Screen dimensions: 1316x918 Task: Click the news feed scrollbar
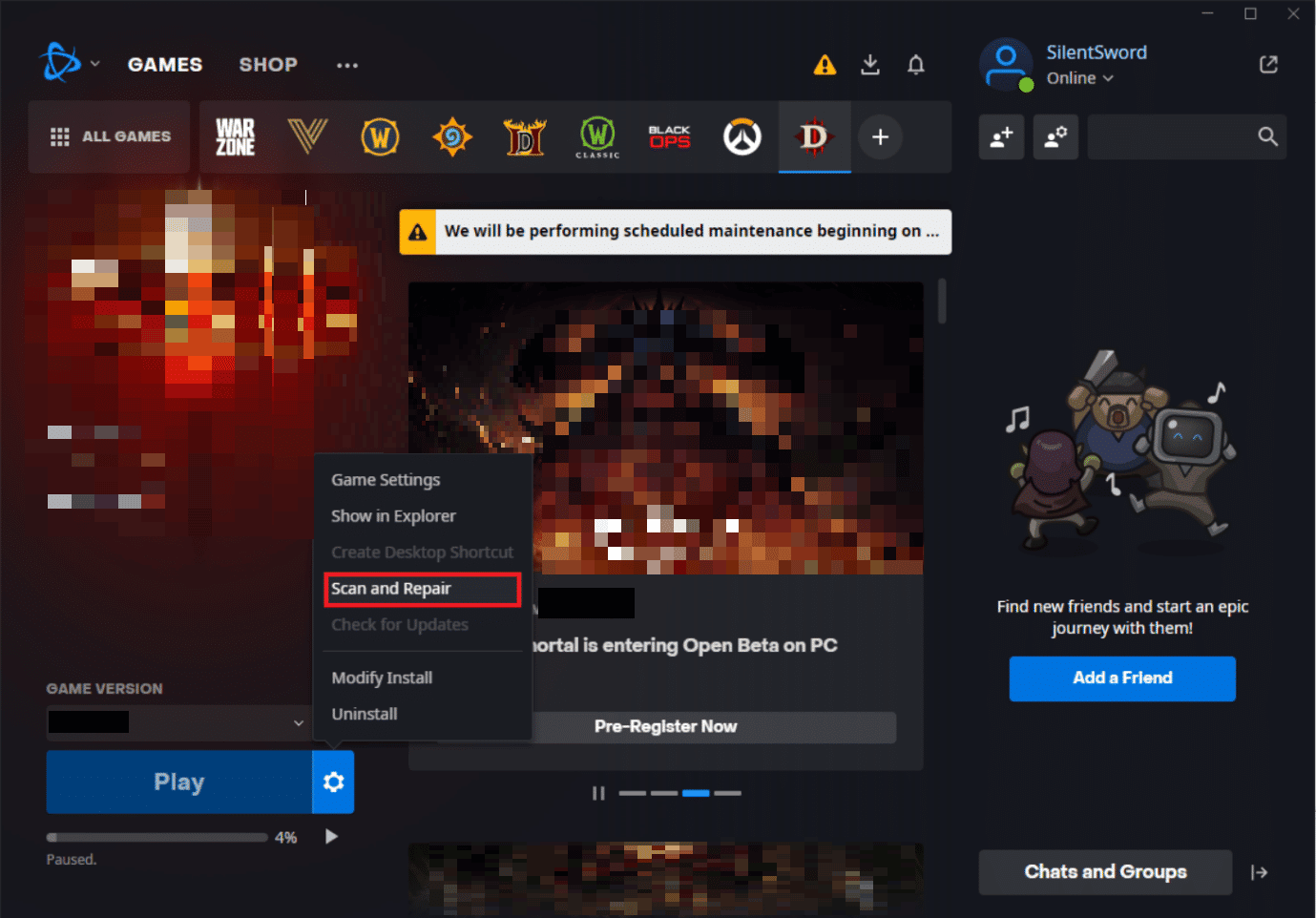coord(942,302)
